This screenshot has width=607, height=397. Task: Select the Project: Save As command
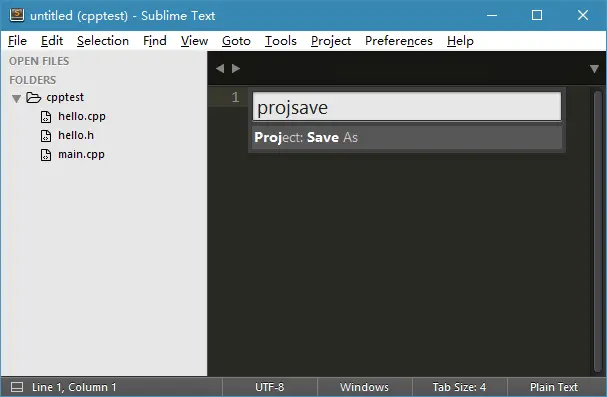pos(407,137)
